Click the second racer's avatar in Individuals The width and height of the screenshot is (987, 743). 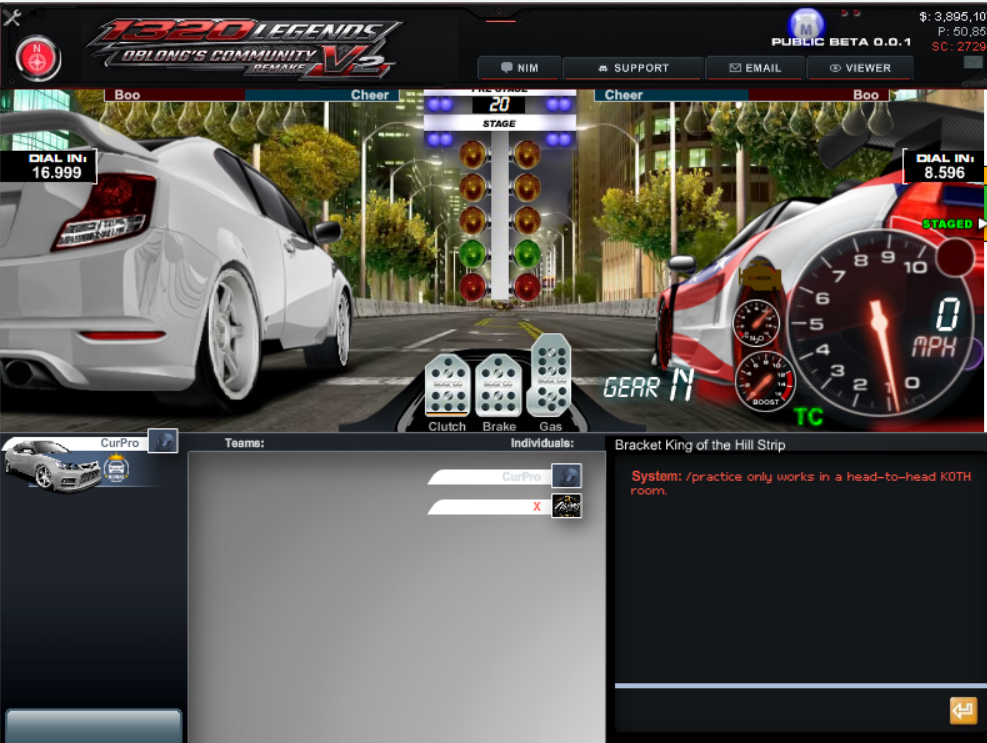pyautogui.click(x=567, y=506)
